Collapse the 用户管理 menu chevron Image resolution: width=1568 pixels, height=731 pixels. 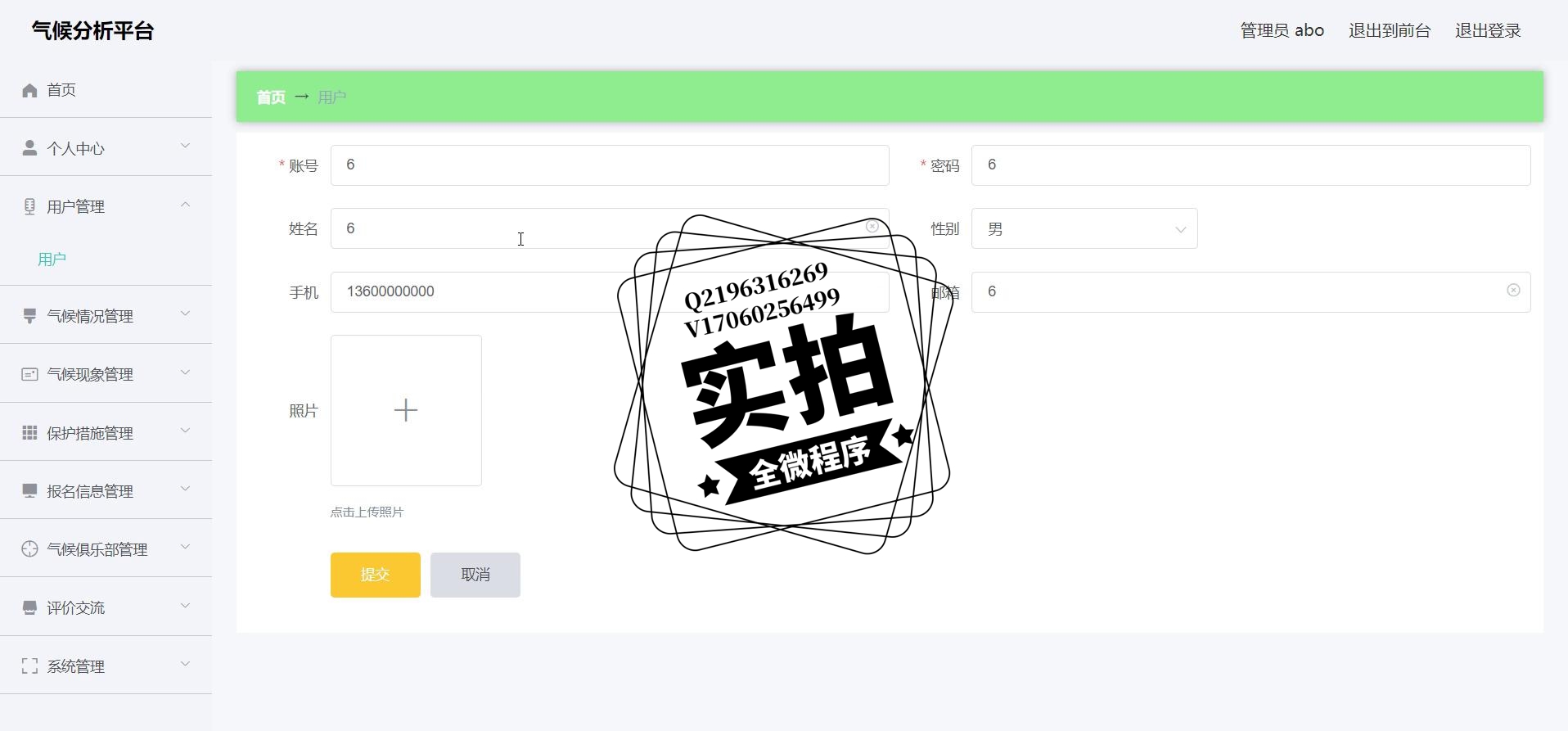click(x=185, y=204)
